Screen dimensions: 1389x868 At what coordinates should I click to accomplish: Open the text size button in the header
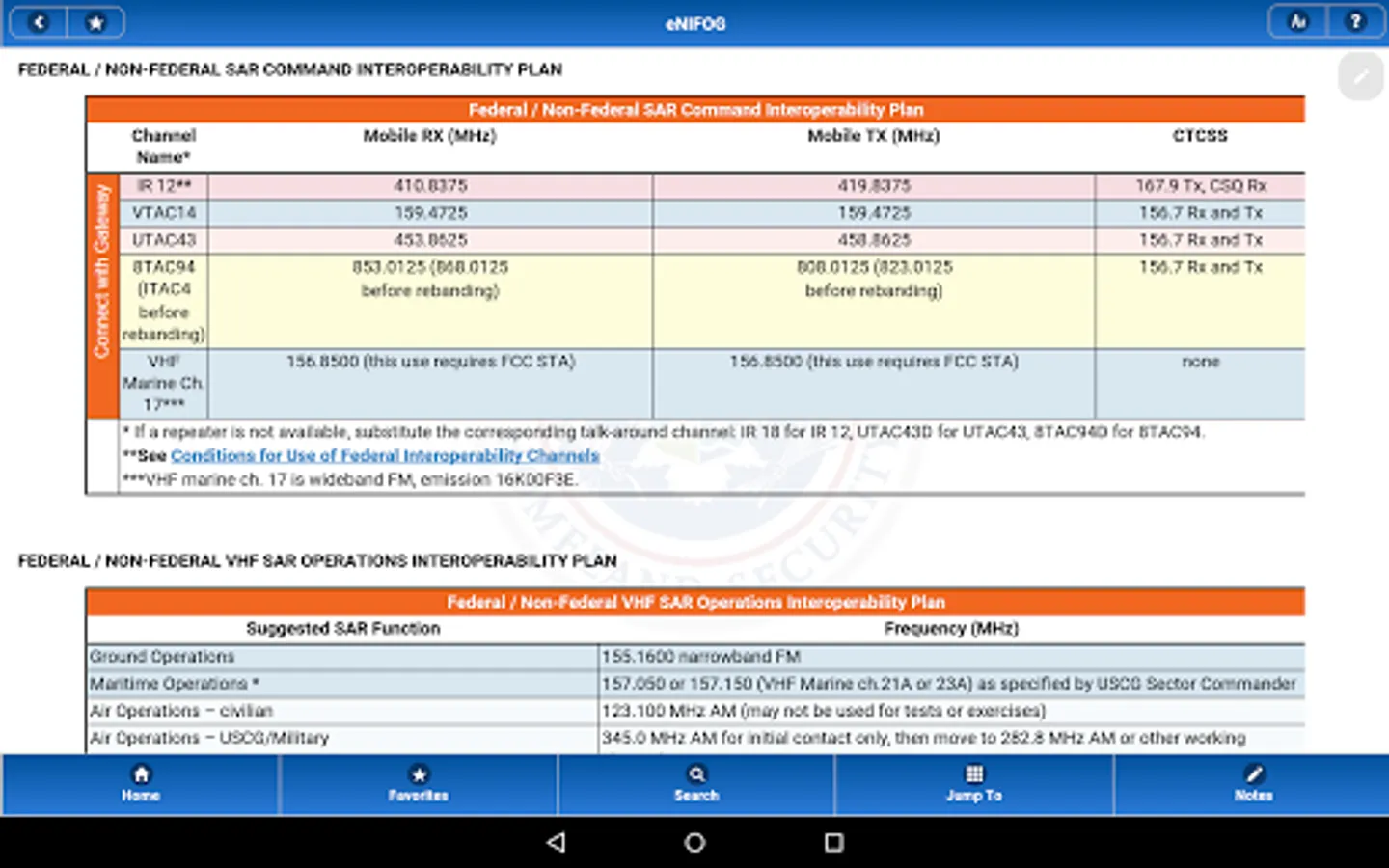tap(1298, 22)
